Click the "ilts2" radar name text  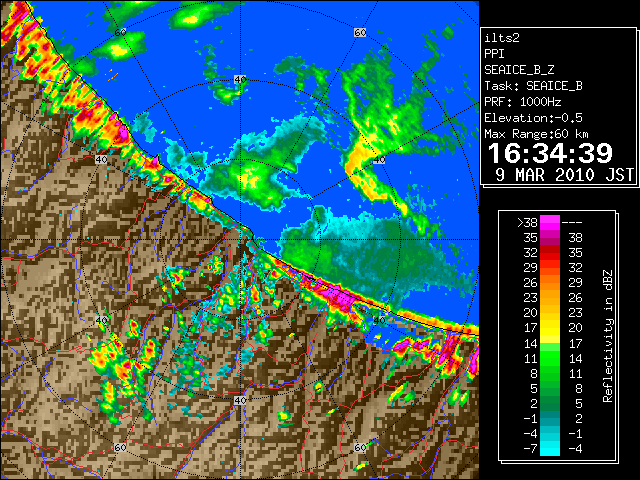[502, 38]
